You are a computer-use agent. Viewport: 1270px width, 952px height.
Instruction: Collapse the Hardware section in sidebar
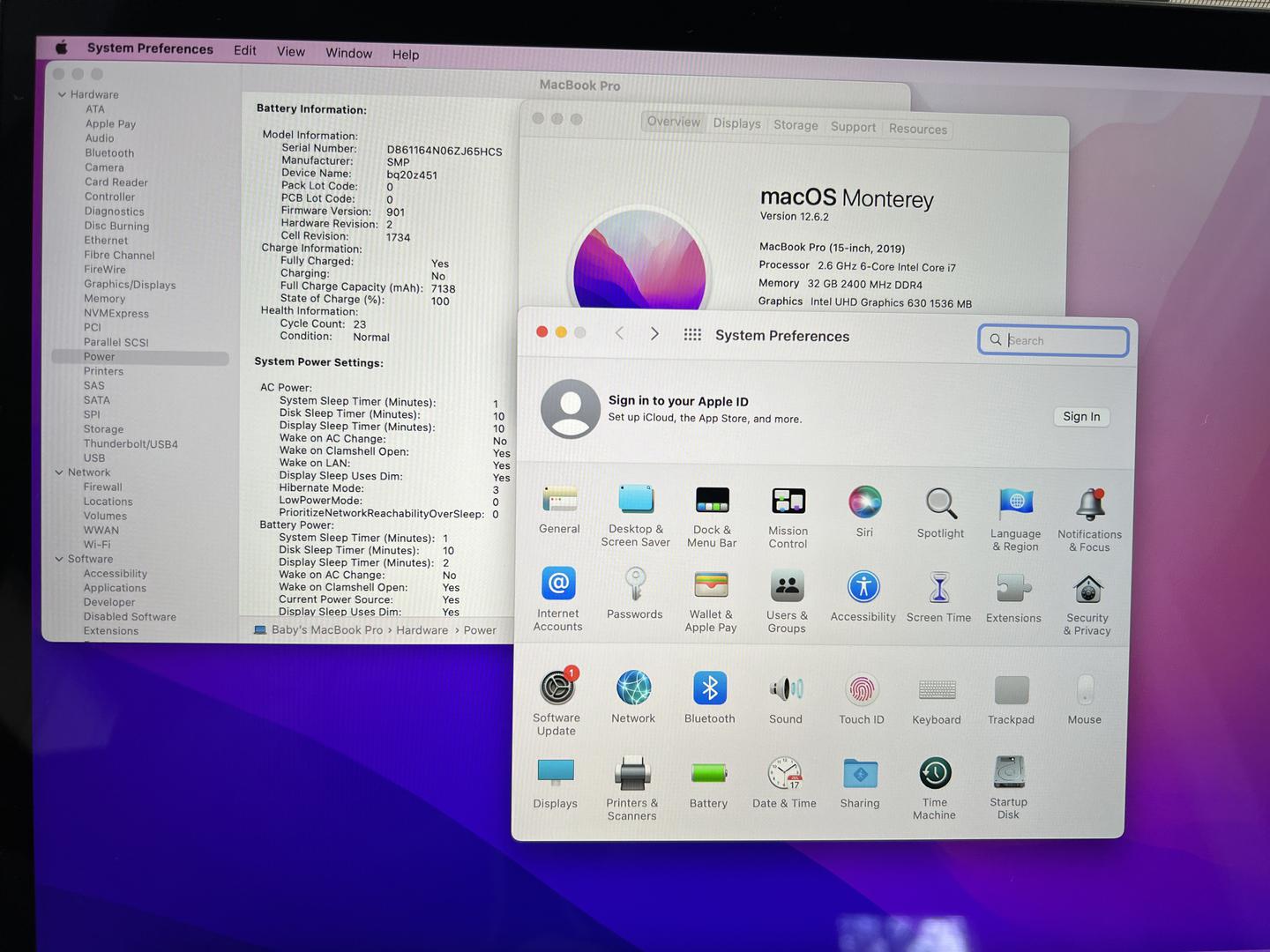point(62,94)
